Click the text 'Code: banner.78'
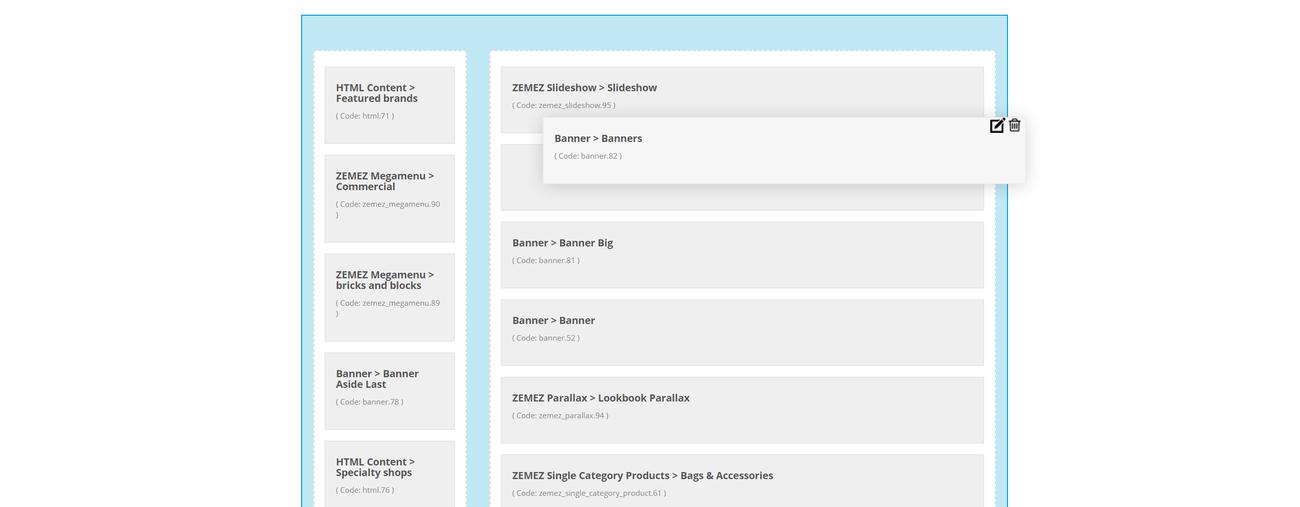Image resolution: width=1300 pixels, height=507 pixels. pyautogui.click(x=370, y=402)
